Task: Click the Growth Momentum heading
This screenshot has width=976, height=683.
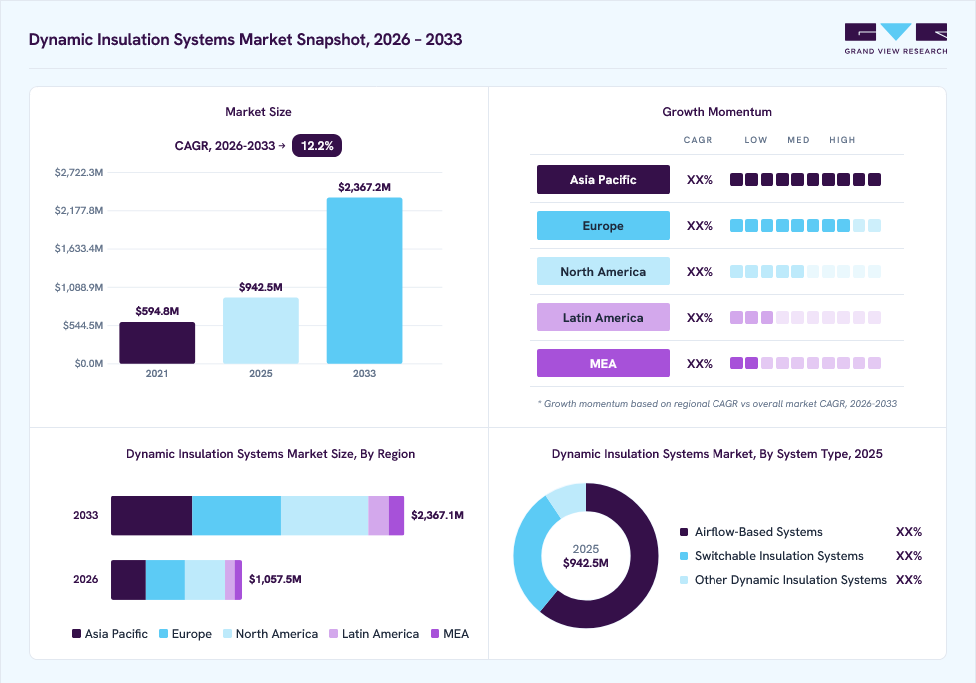Action: pos(717,112)
